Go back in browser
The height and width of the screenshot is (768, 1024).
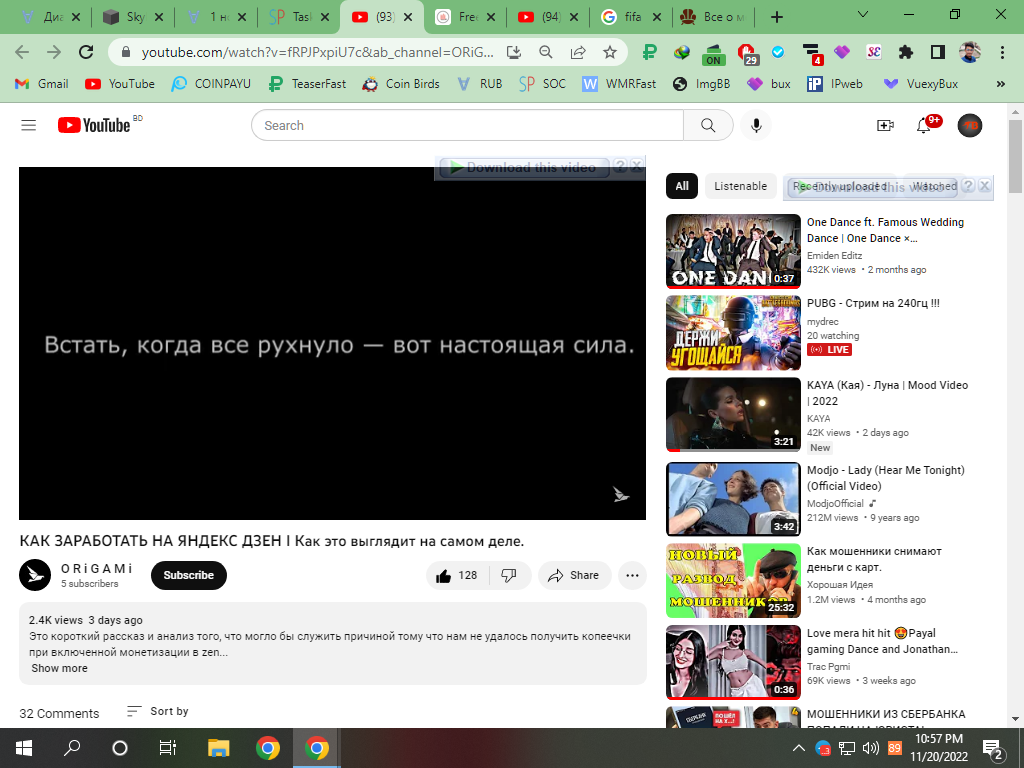22,52
